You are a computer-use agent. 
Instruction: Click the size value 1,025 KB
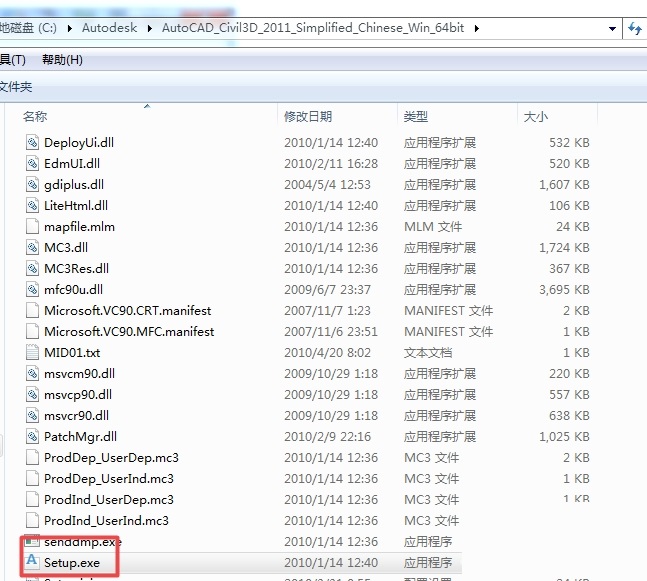564,437
